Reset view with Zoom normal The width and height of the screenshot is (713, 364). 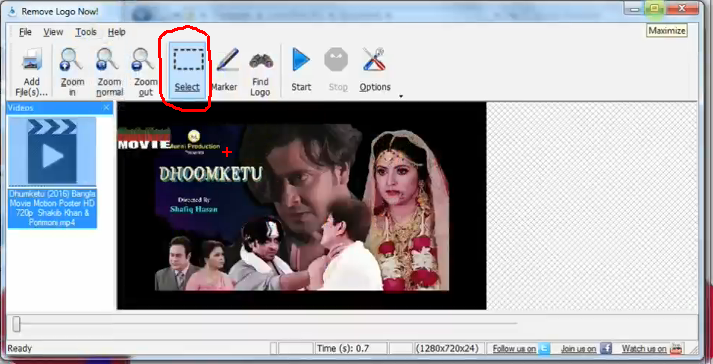click(109, 72)
